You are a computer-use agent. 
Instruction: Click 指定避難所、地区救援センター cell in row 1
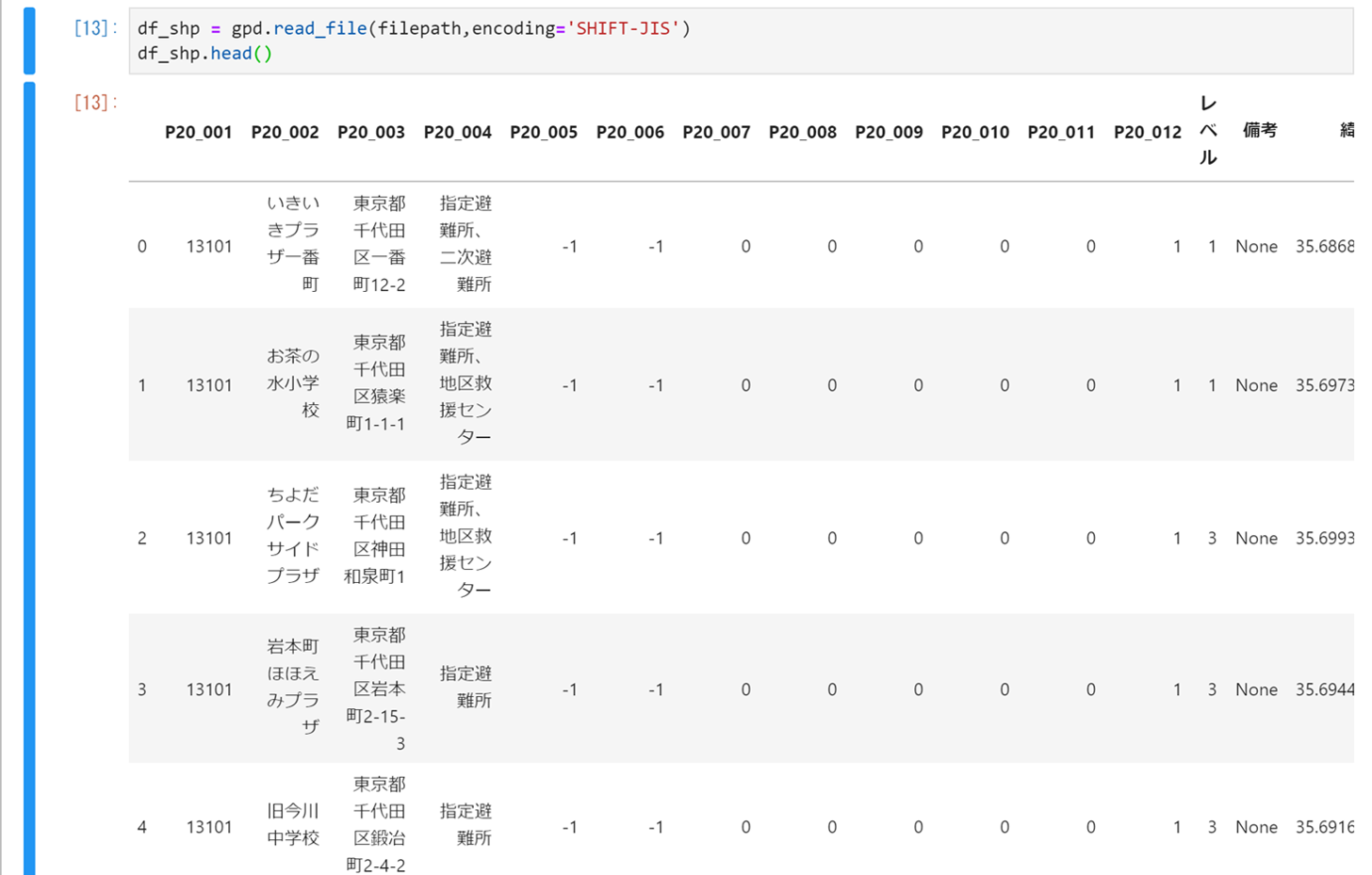coord(465,383)
